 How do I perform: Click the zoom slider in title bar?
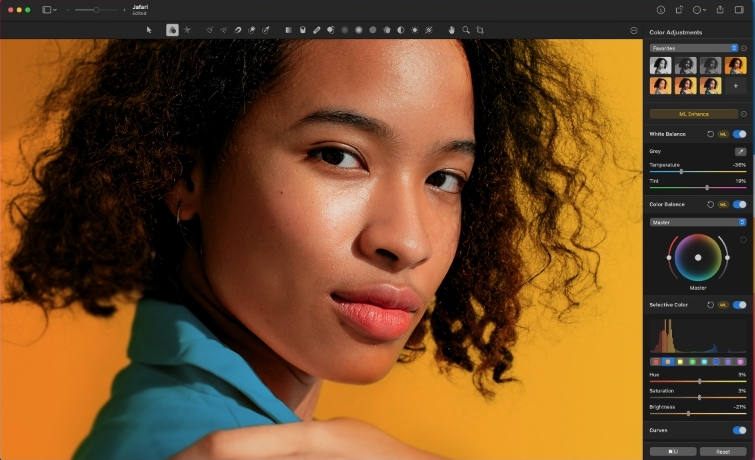96,10
